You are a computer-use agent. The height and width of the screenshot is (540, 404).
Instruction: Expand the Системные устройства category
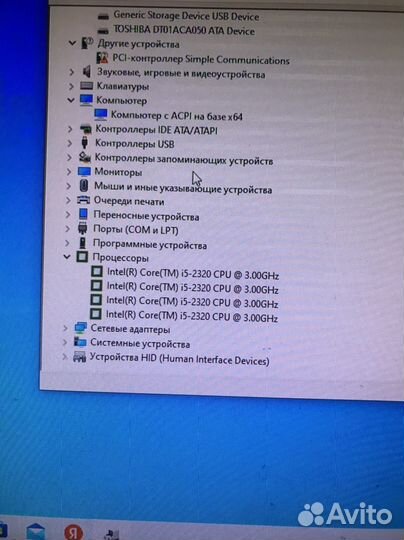pyautogui.click(x=65, y=342)
